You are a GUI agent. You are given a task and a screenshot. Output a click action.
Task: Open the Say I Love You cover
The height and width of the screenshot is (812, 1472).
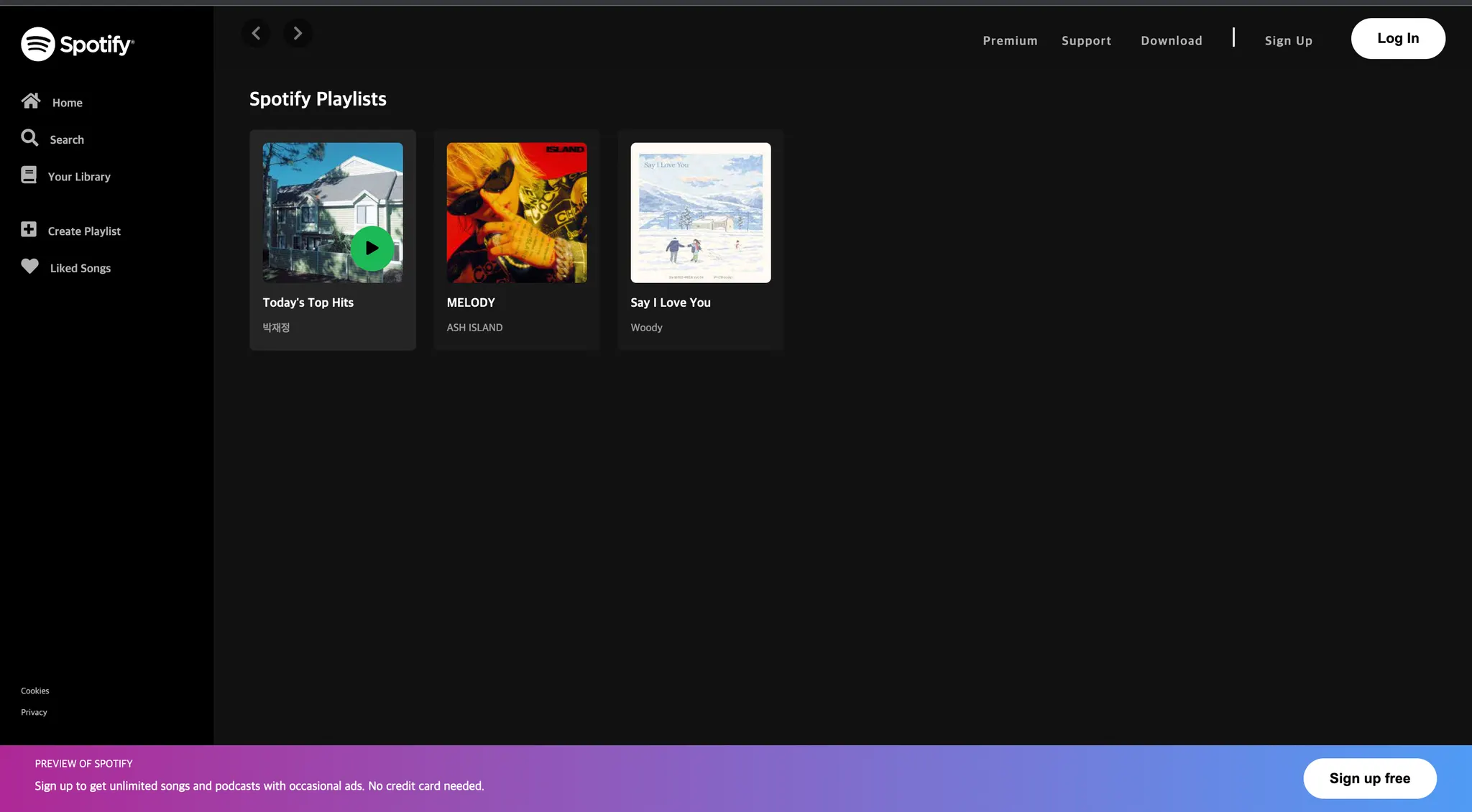coord(701,213)
